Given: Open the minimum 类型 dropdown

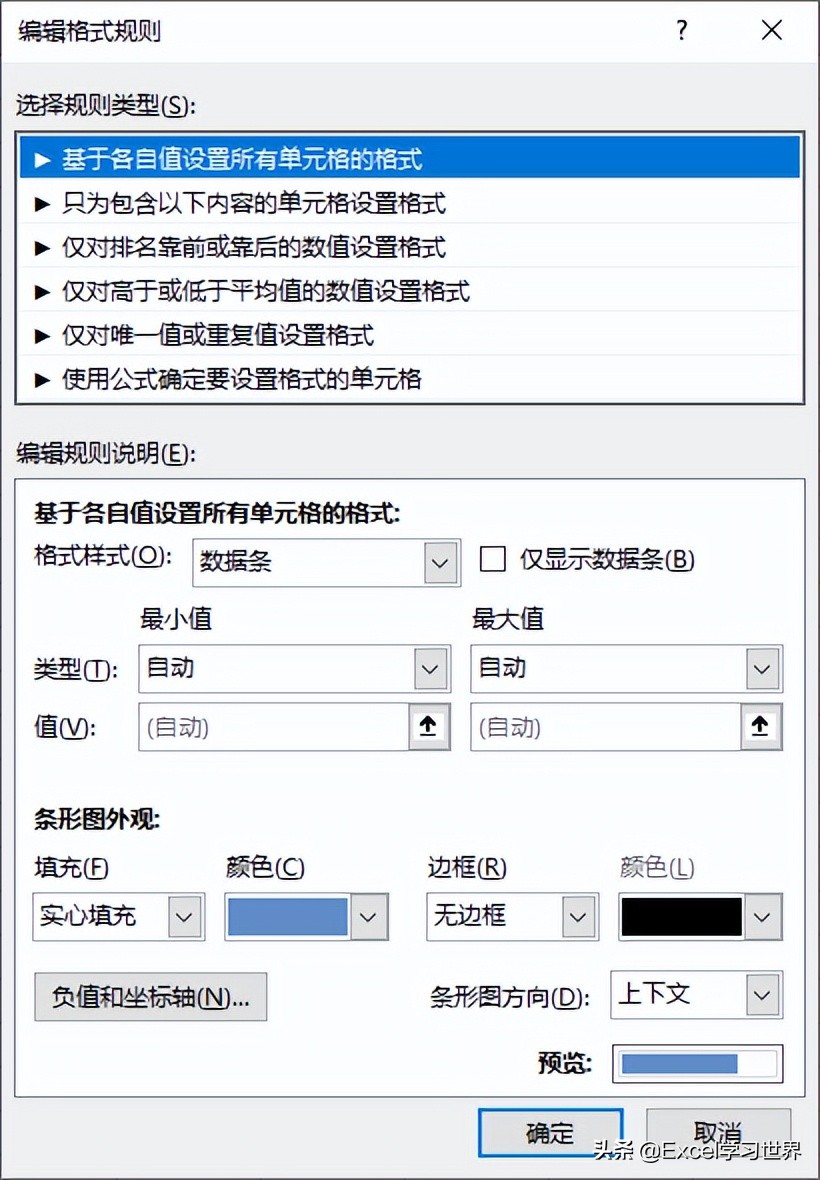Looking at the screenshot, I should pos(294,668).
